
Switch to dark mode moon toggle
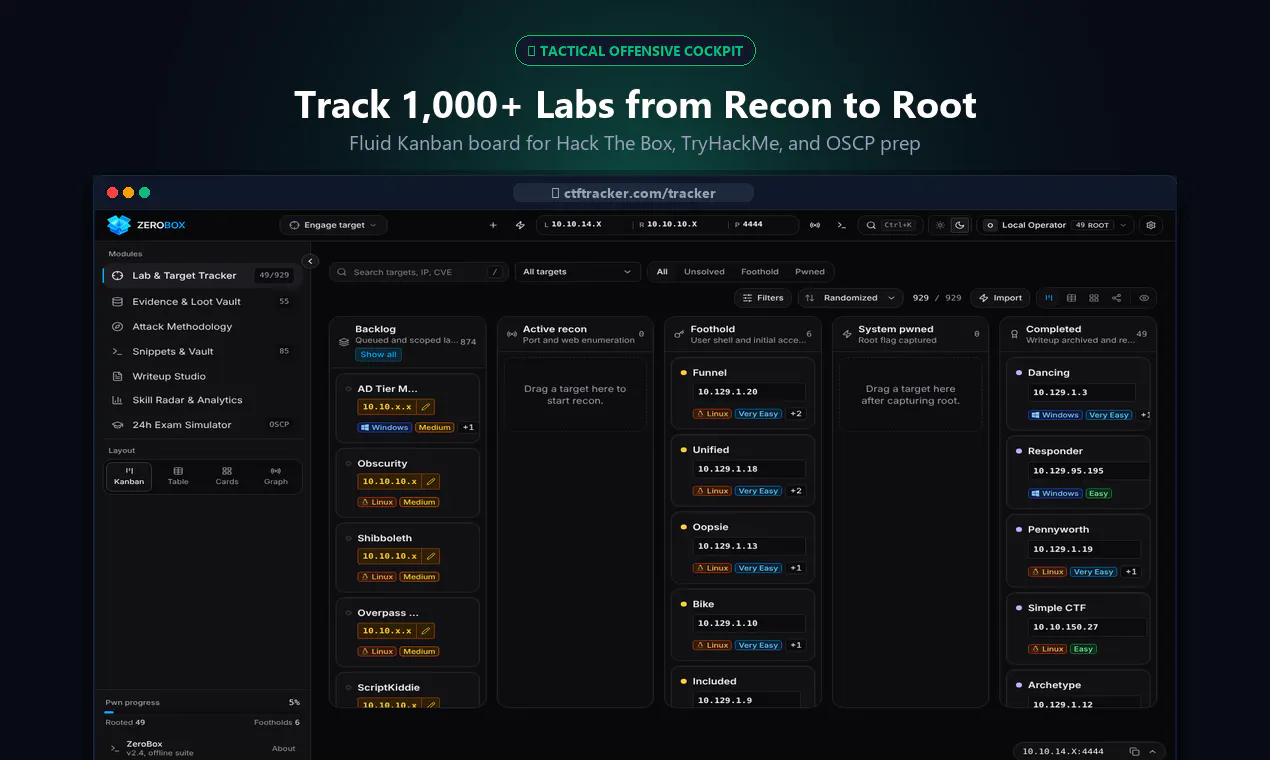(960, 225)
